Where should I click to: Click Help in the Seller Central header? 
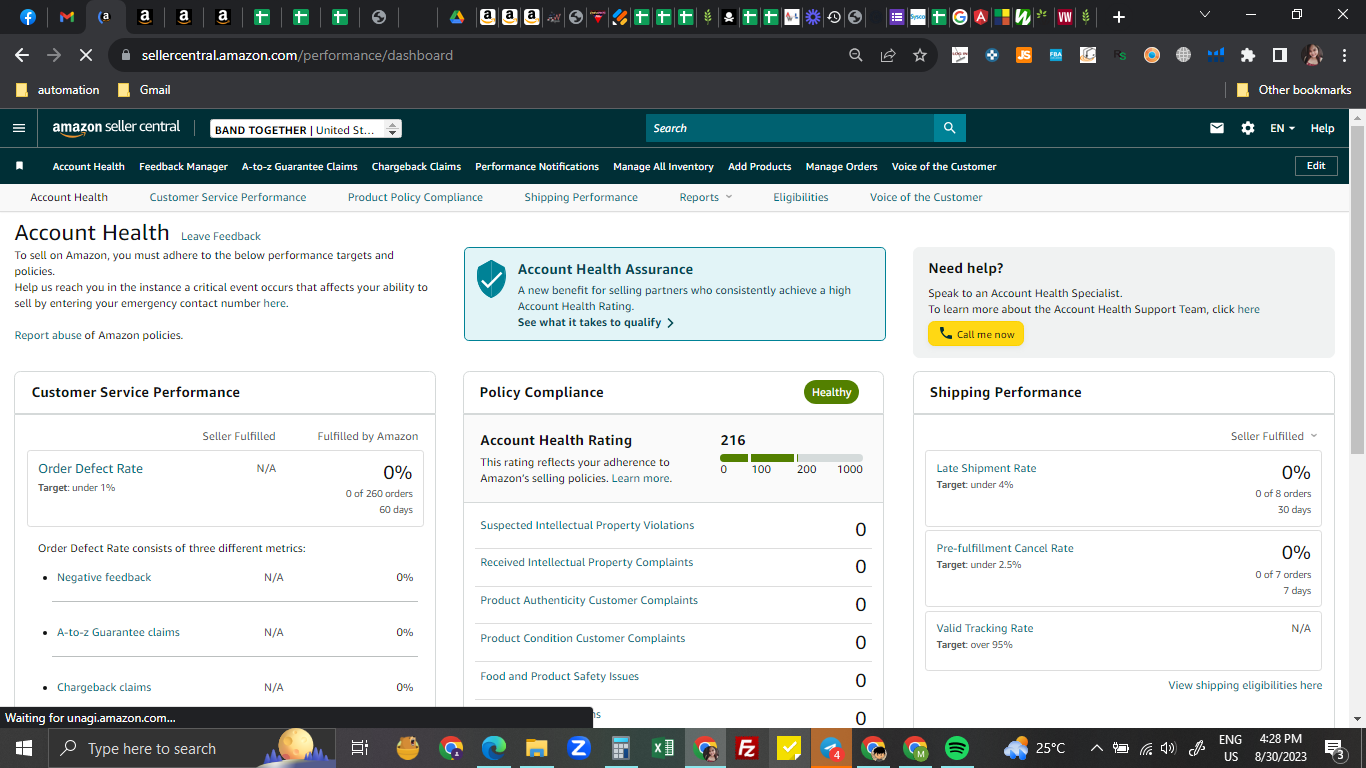coord(1322,128)
